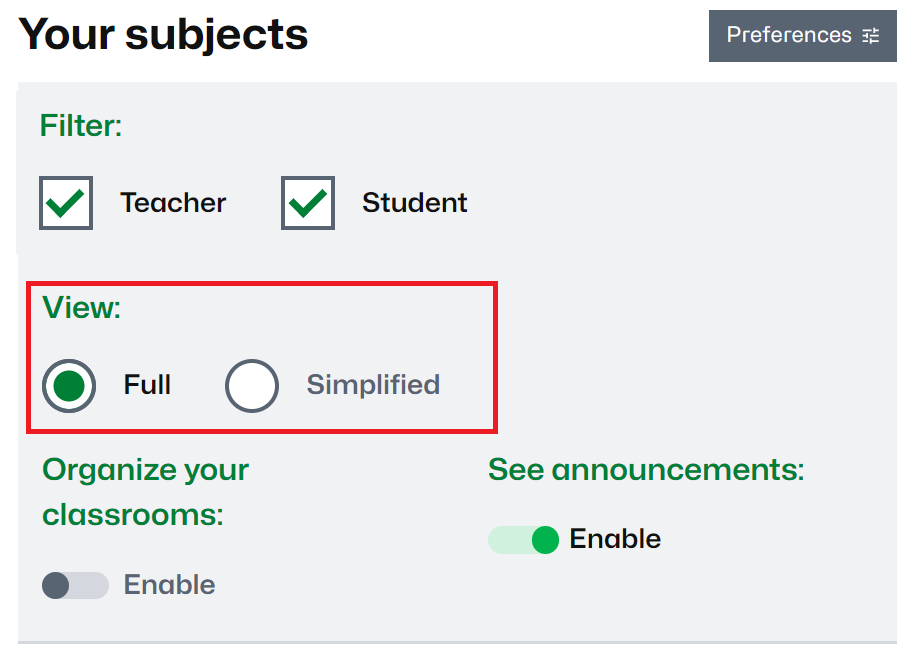Select the Simplified view radio button
This screenshot has width=913, height=652.
pos(252,386)
